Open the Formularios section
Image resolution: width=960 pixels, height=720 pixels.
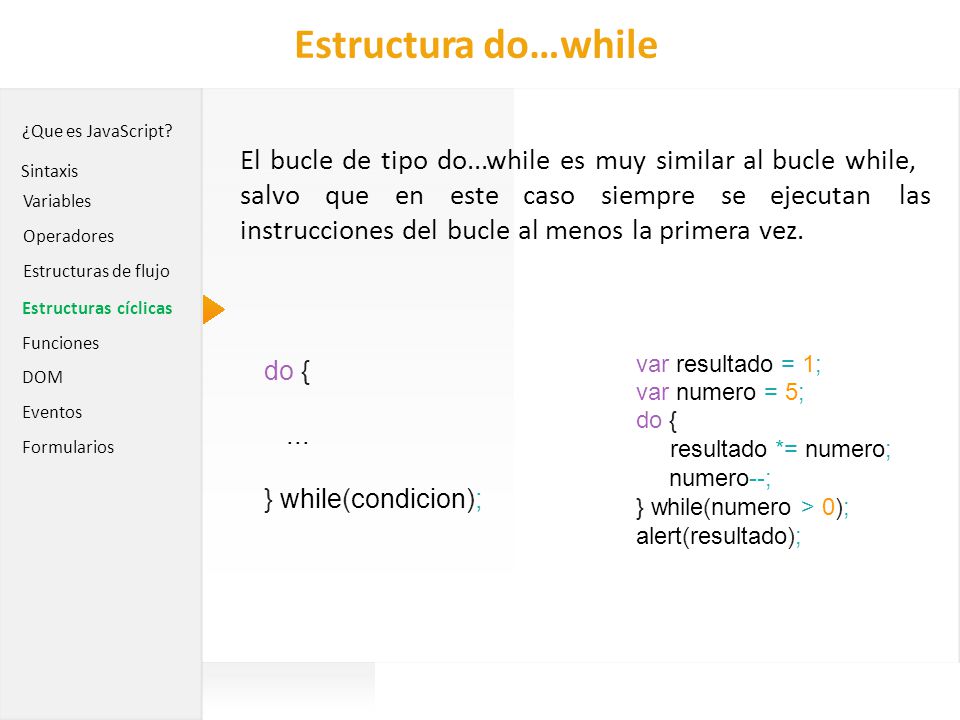pos(68,447)
